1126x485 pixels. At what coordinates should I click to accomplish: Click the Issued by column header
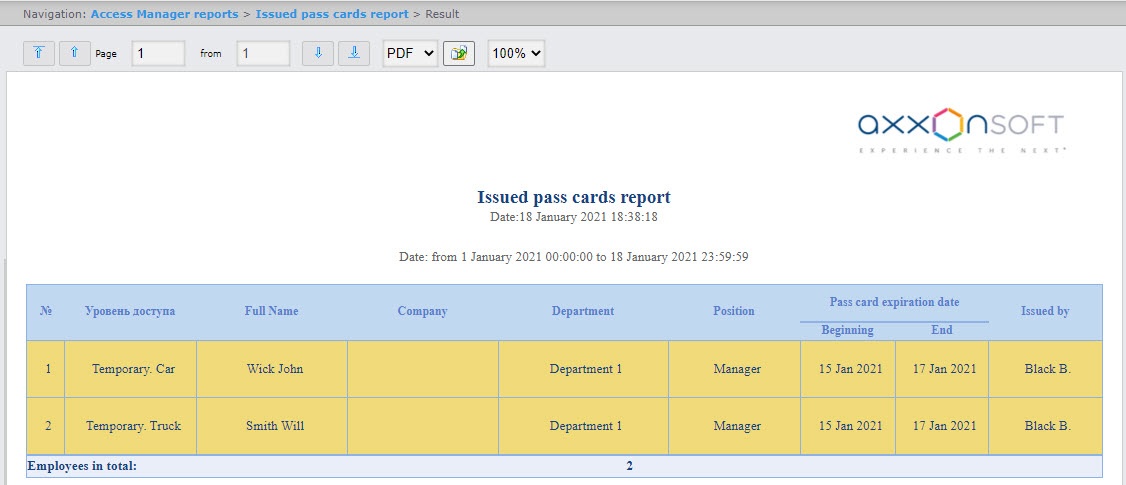coord(1045,311)
